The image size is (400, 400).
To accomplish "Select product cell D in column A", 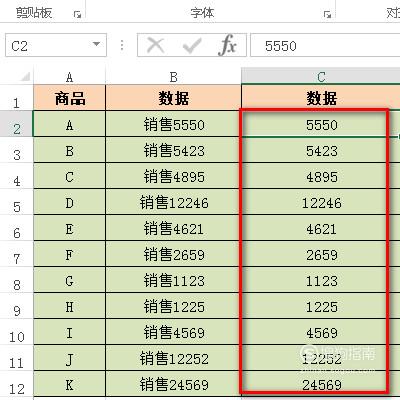I will tap(69, 202).
